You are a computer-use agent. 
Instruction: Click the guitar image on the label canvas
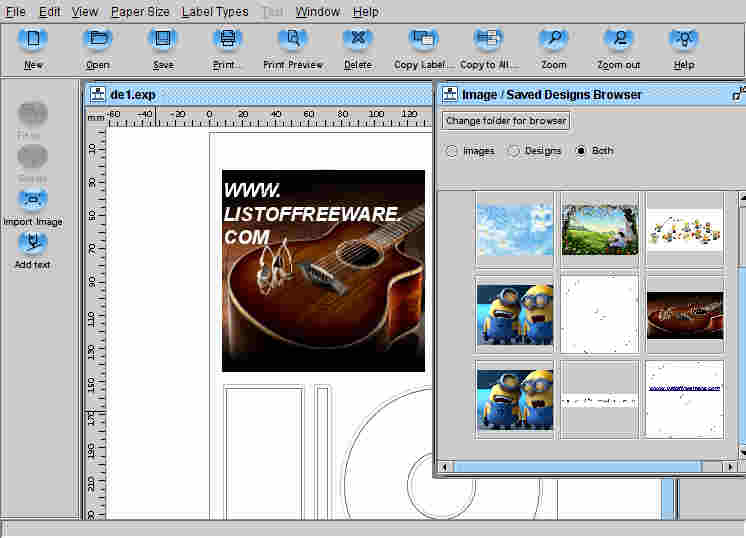pyautogui.click(x=324, y=271)
